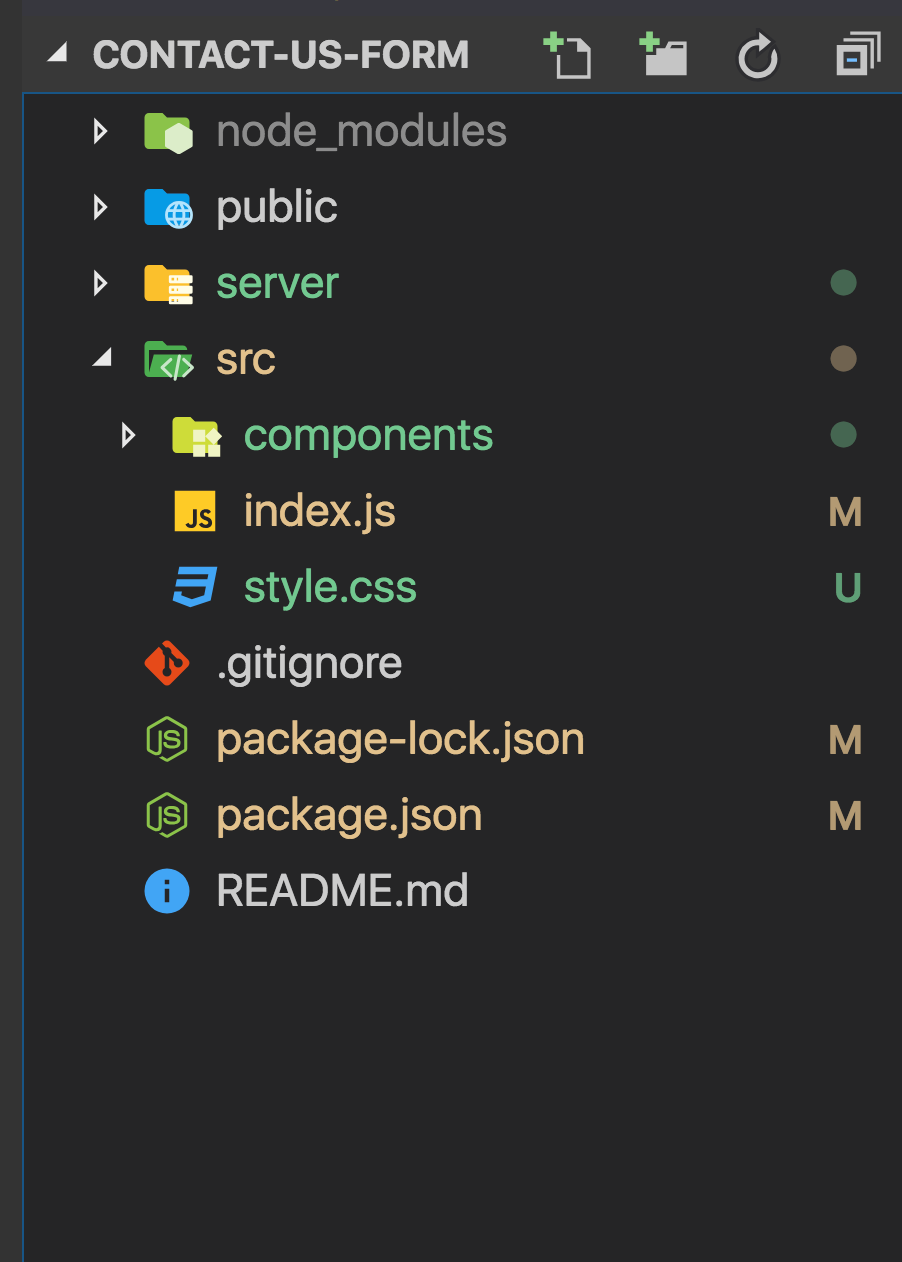902x1262 pixels.
Task: Expand the server folder arrow
Action: 100,283
